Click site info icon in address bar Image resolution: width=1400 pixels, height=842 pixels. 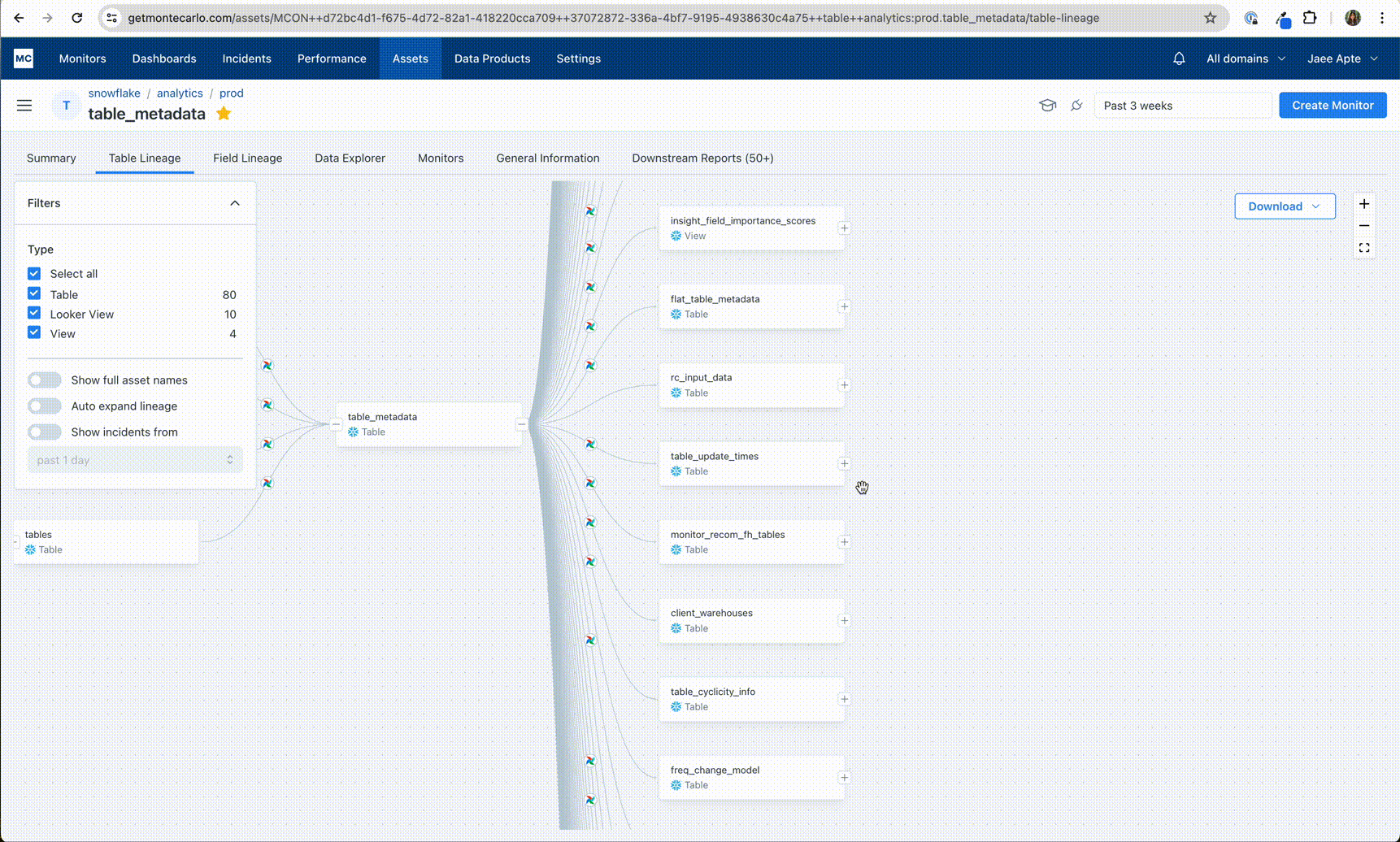[112, 18]
